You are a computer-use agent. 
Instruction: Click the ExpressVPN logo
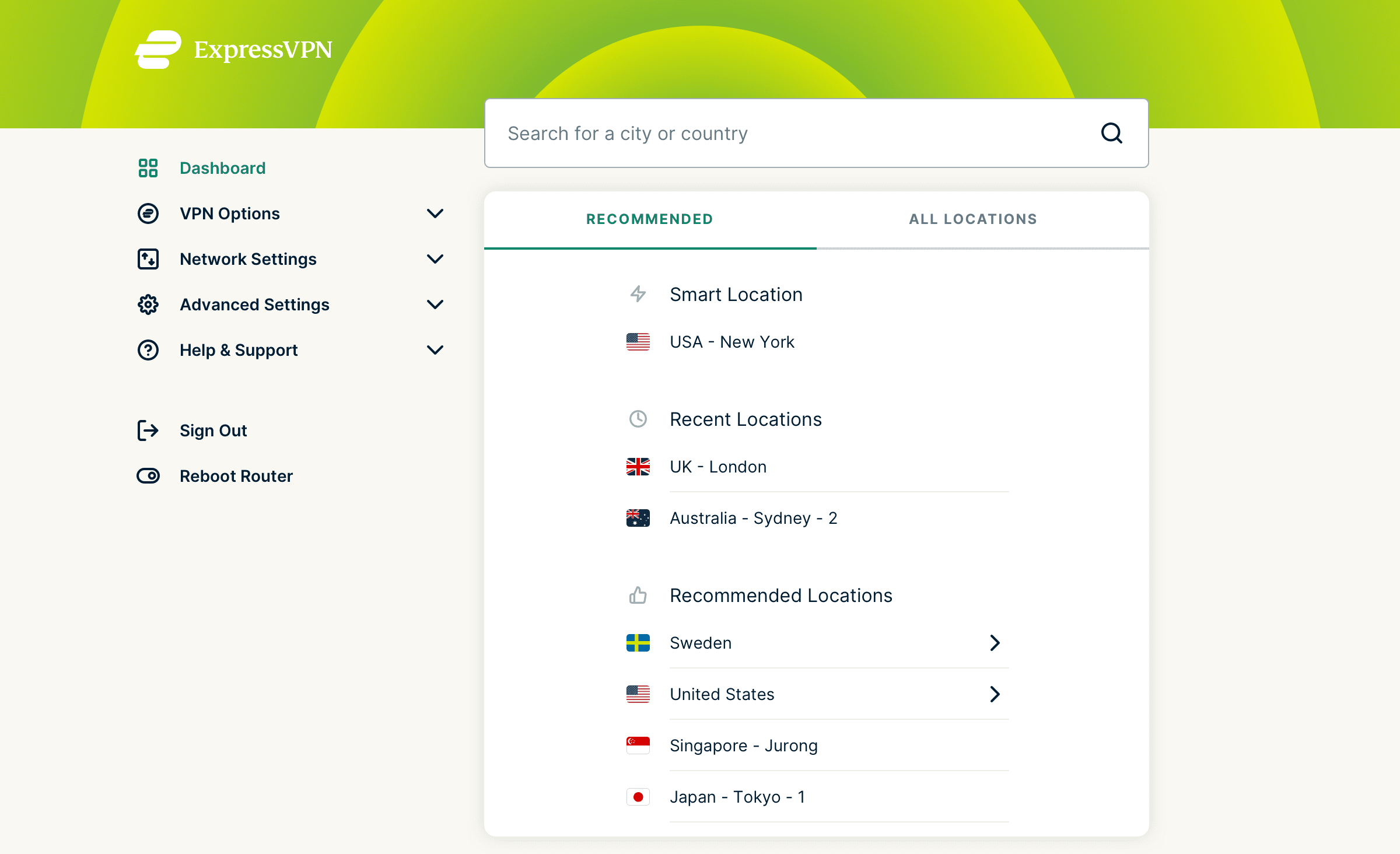click(x=233, y=50)
